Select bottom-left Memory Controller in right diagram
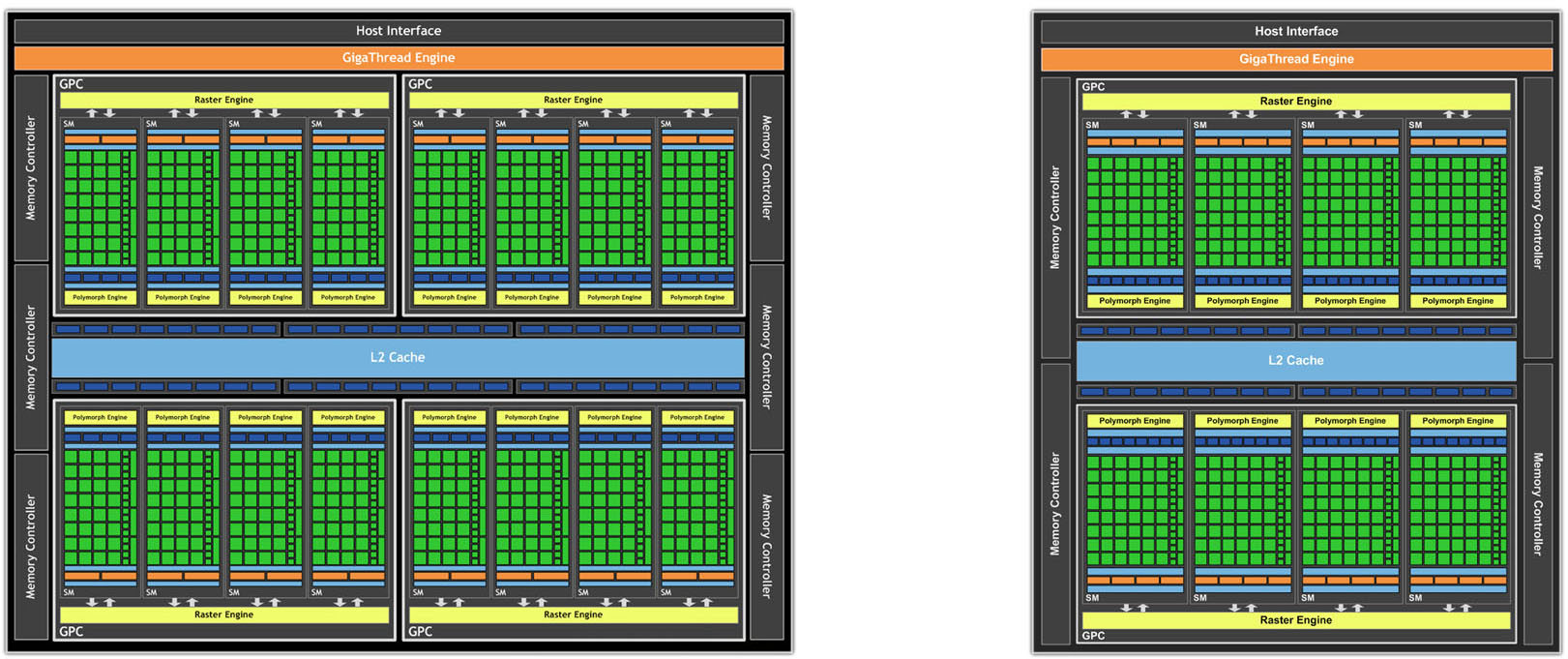 [x=1054, y=503]
